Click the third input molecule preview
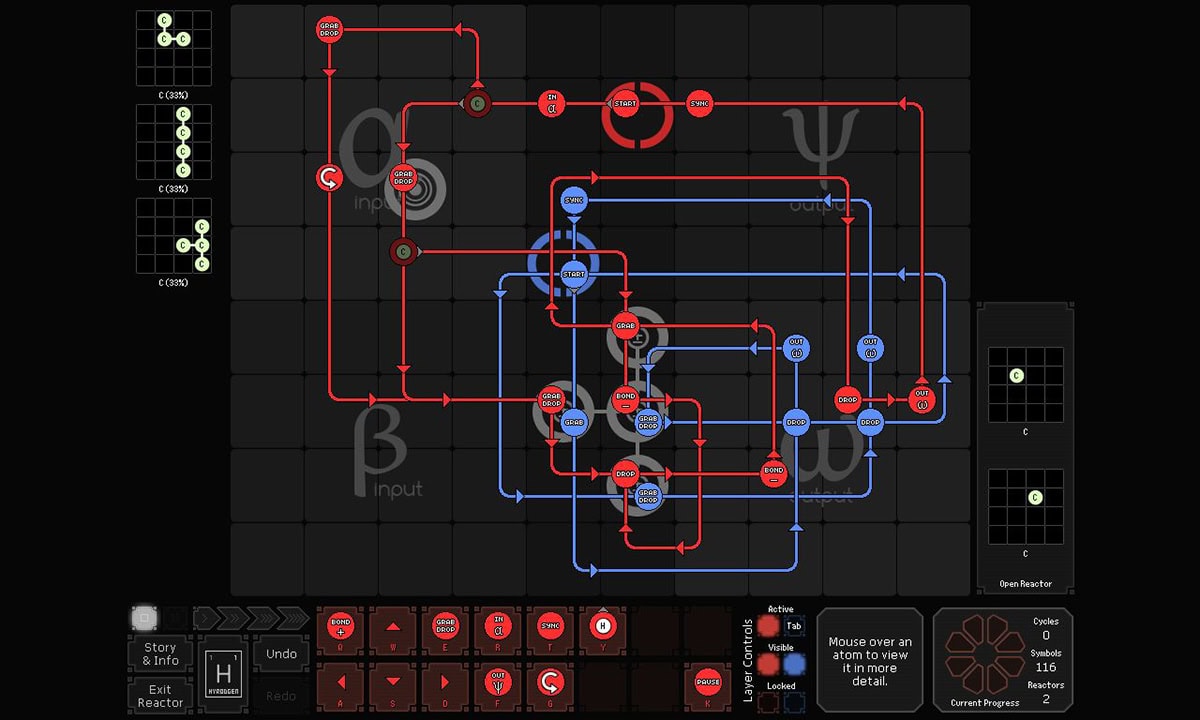 coord(174,236)
